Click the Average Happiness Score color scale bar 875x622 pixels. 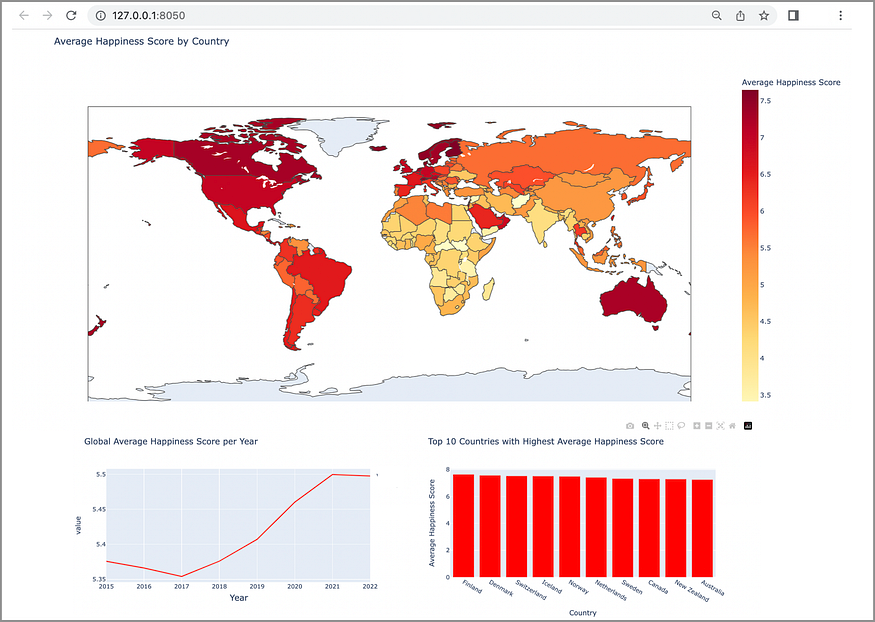(x=750, y=245)
